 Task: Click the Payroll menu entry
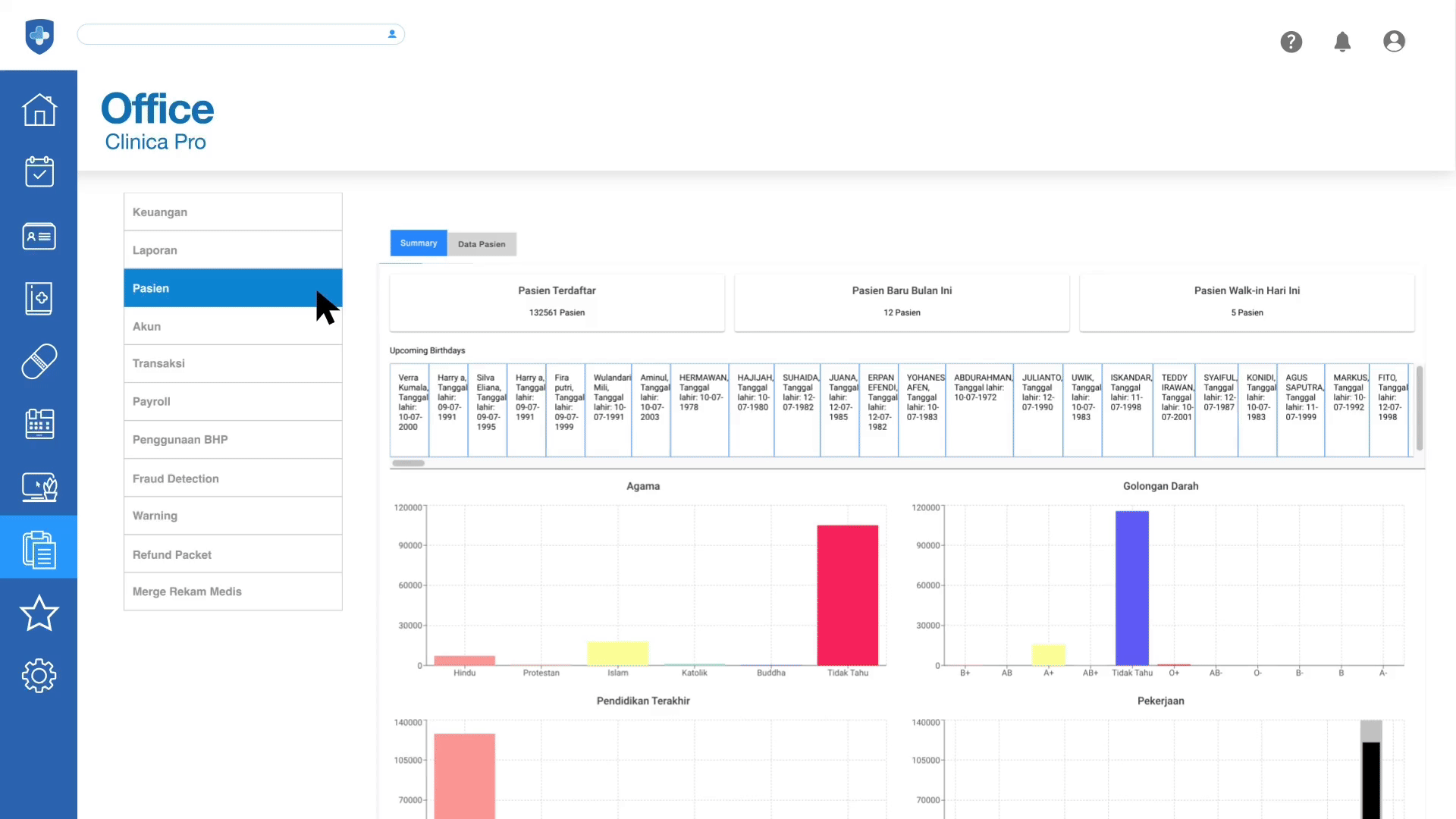233,401
